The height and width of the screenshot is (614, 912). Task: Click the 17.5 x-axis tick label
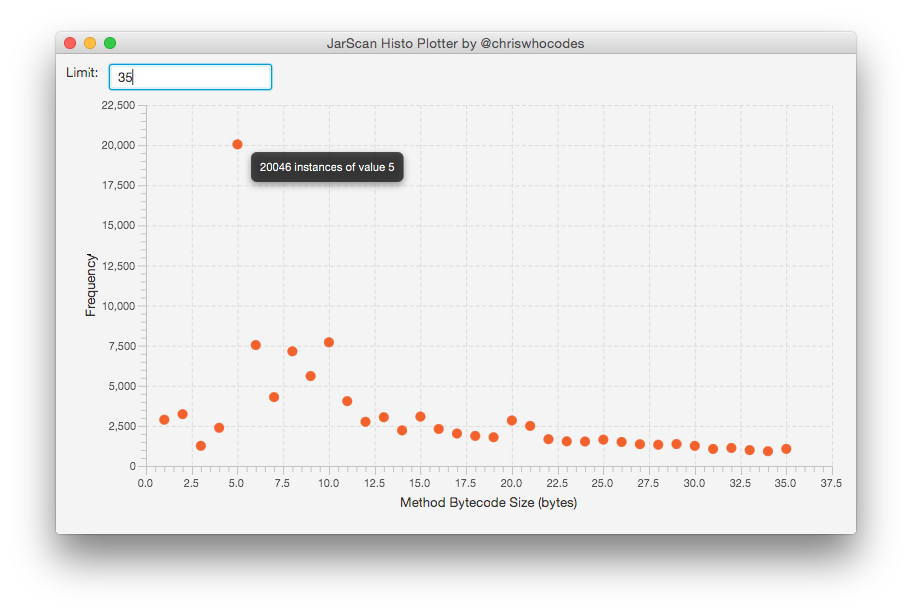pyautogui.click(x=465, y=483)
